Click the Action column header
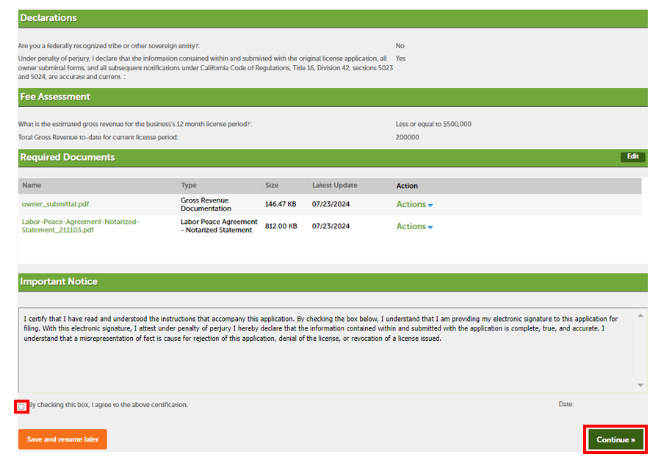663x470 pixels. coord(407,185)
